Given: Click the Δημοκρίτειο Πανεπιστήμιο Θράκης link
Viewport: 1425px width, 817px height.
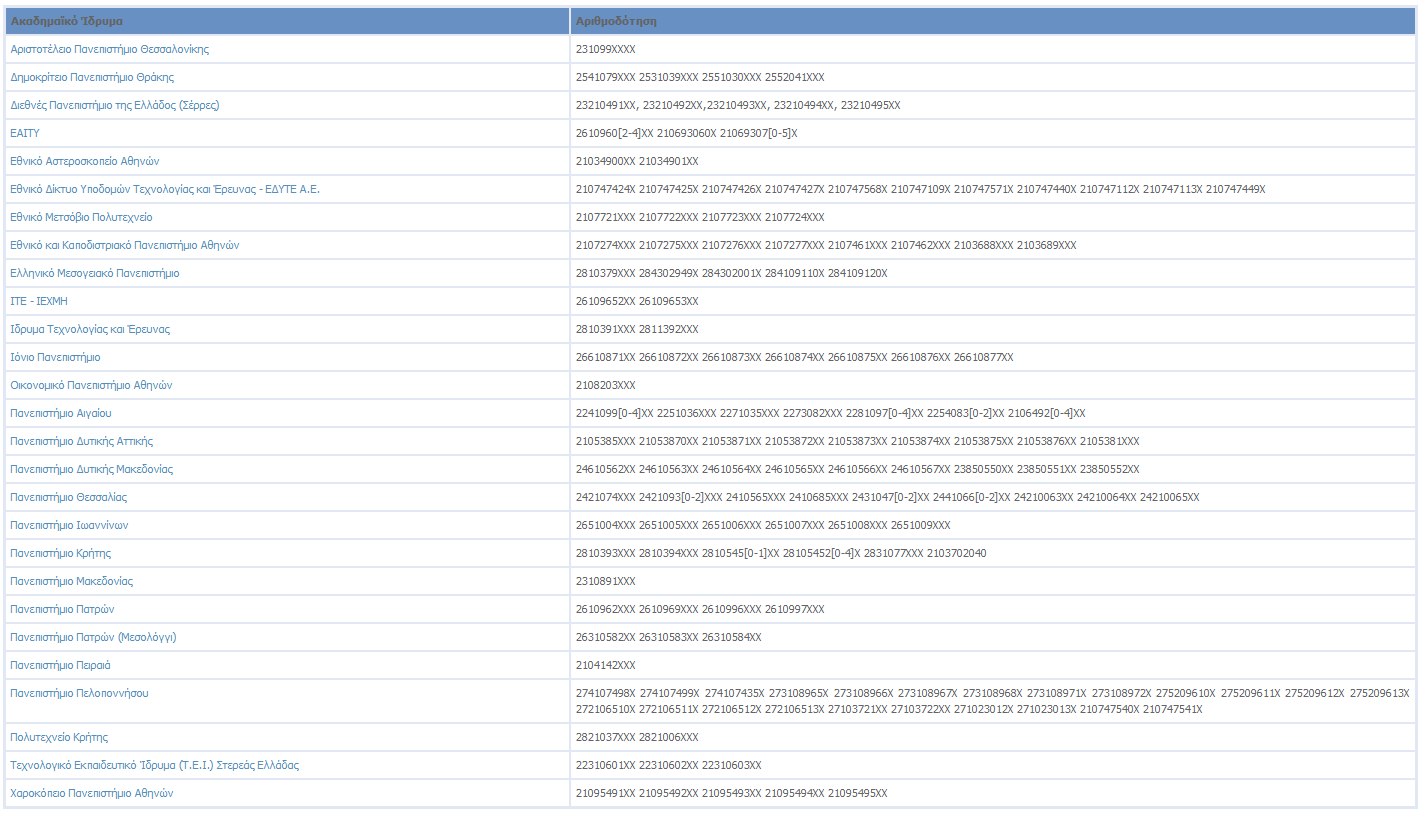Looking at the screenshot, I should (92, 77).
